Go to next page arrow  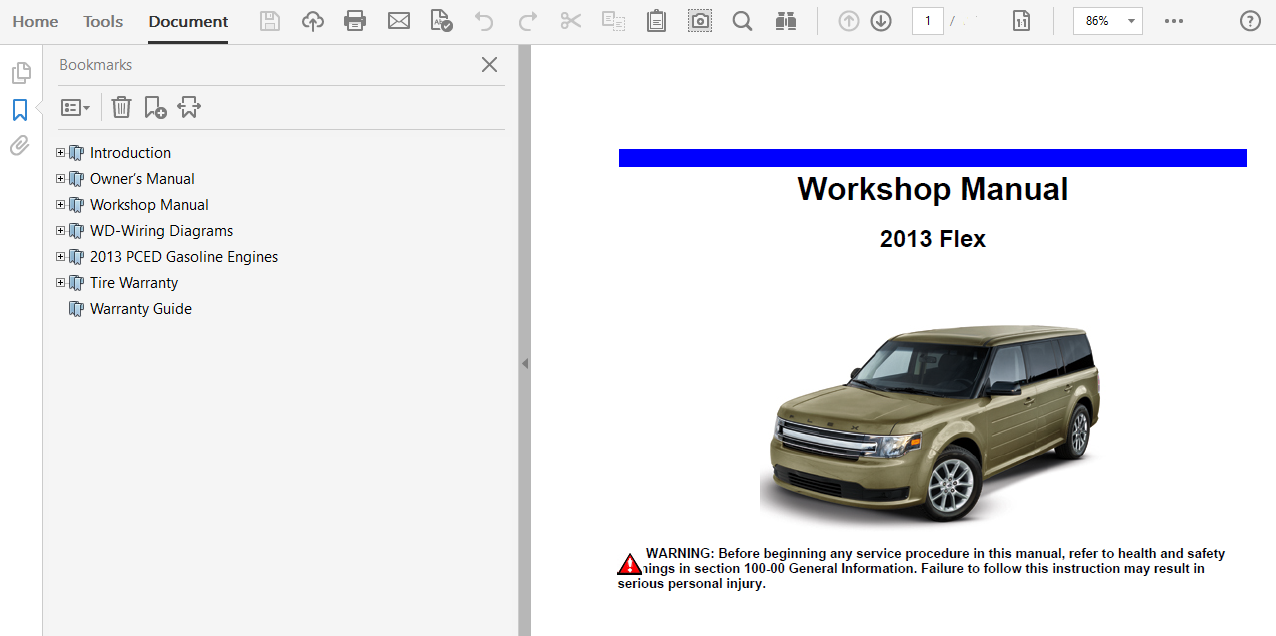tap(881, 21)
